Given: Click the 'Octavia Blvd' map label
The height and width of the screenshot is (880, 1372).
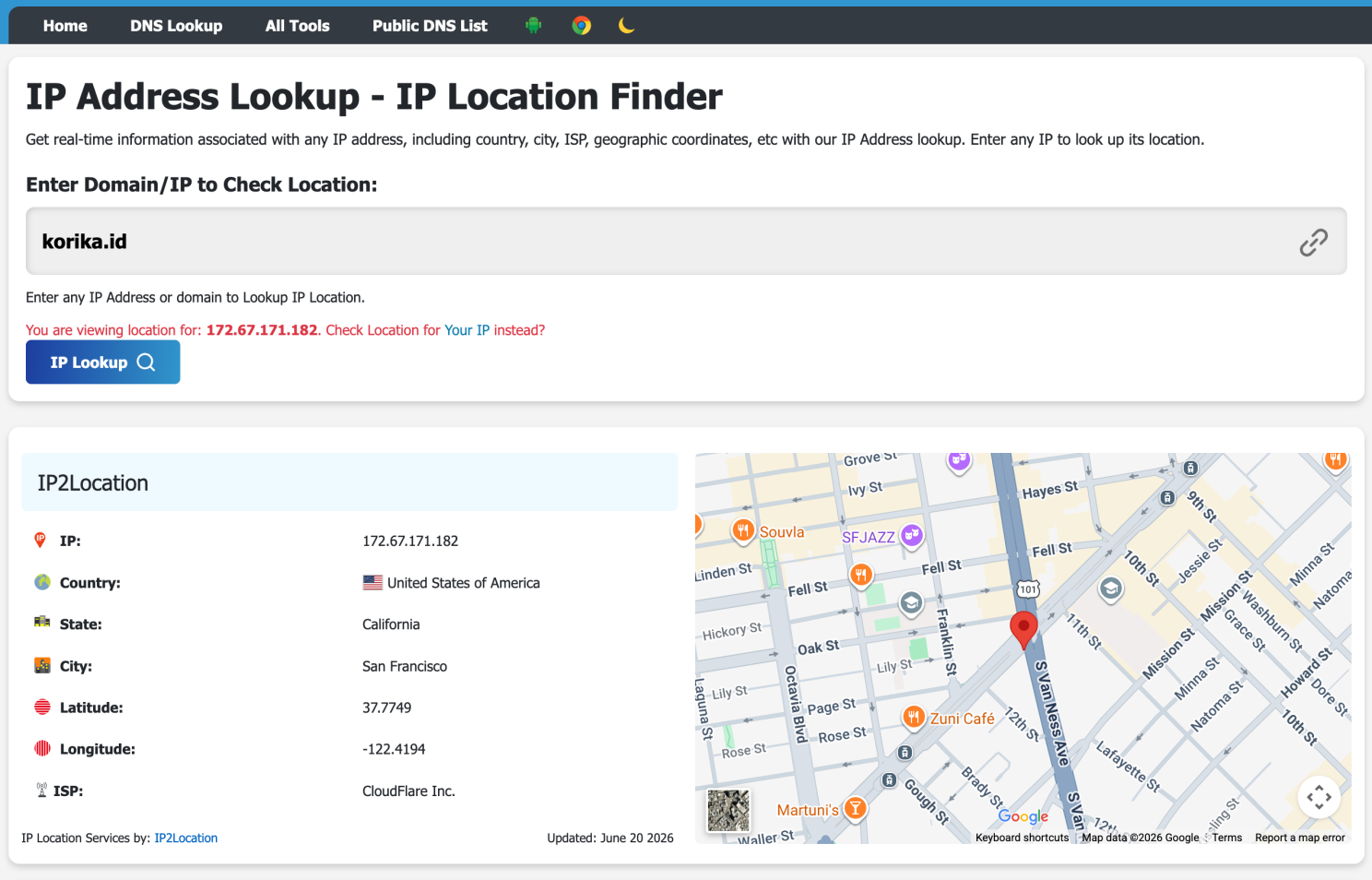Looking at the screenshot, I should (x=796, y=704).
